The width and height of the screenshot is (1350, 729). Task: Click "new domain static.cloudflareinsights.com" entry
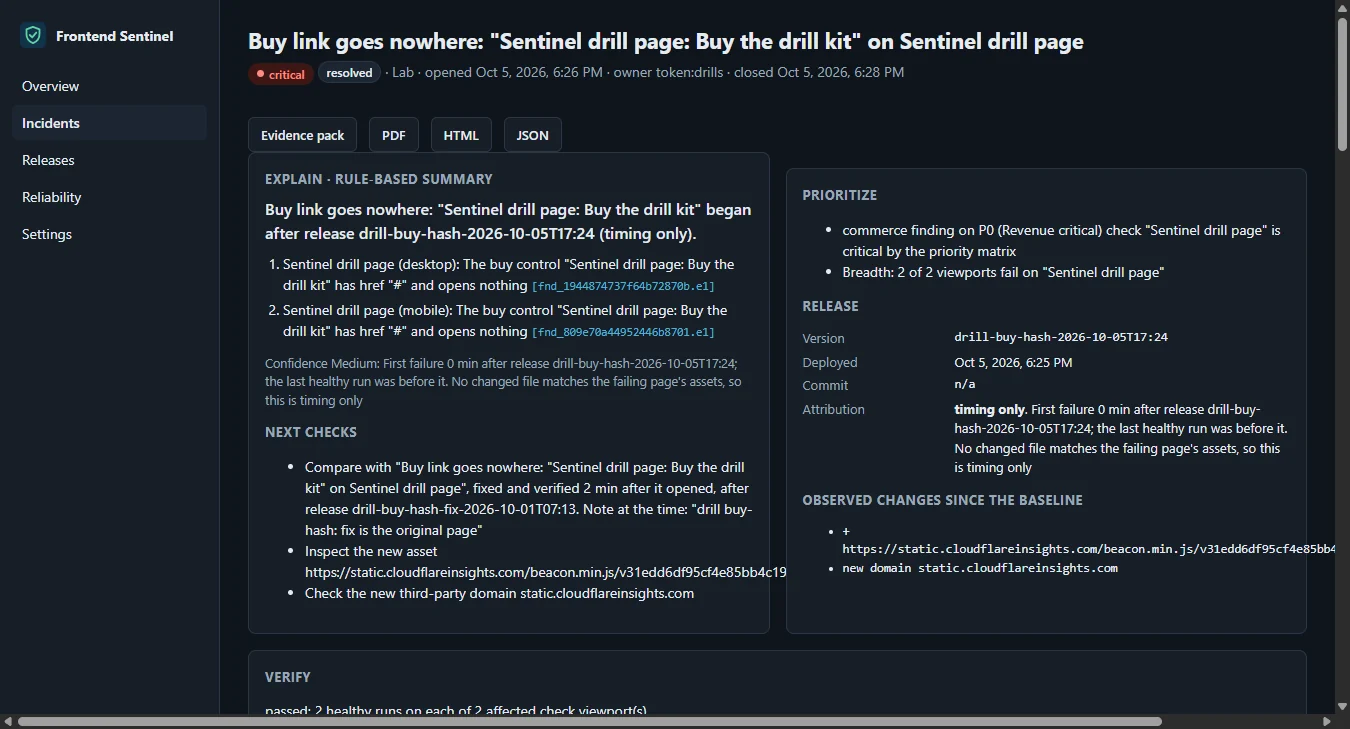pos(980,568)
